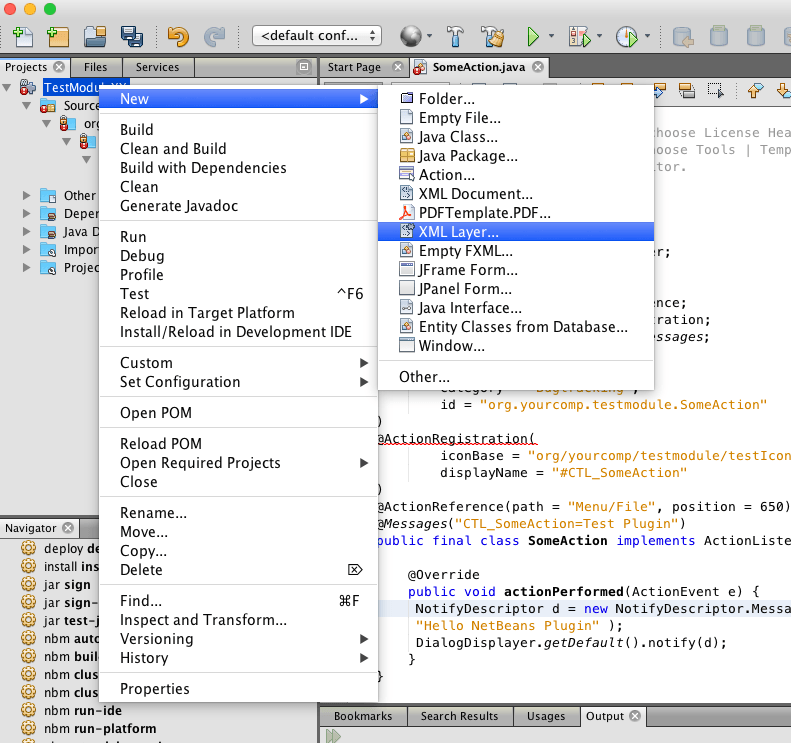Click the Undo arrow icon
791x743 pixels.
click(178, 36)
